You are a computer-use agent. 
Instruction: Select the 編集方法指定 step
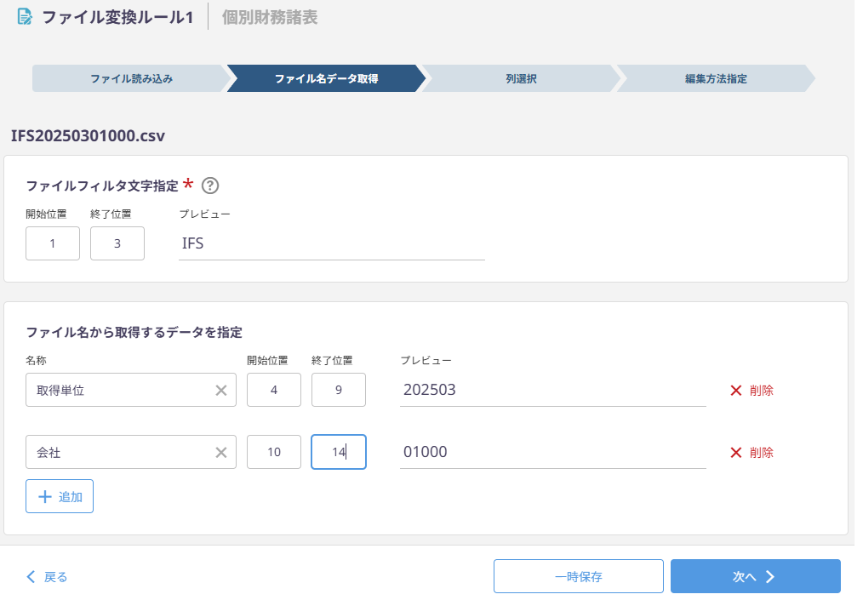click(715, 79)
